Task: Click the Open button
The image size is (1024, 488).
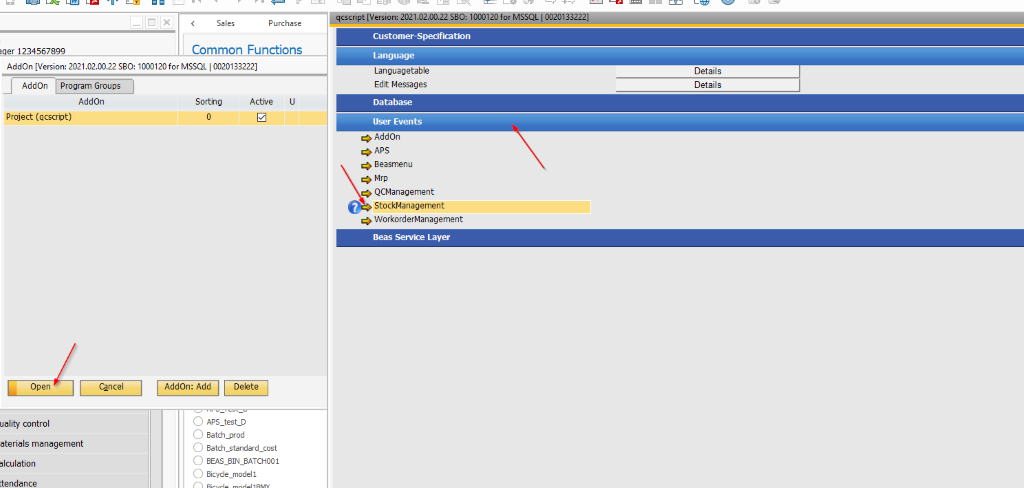Action: pos(40,387)
